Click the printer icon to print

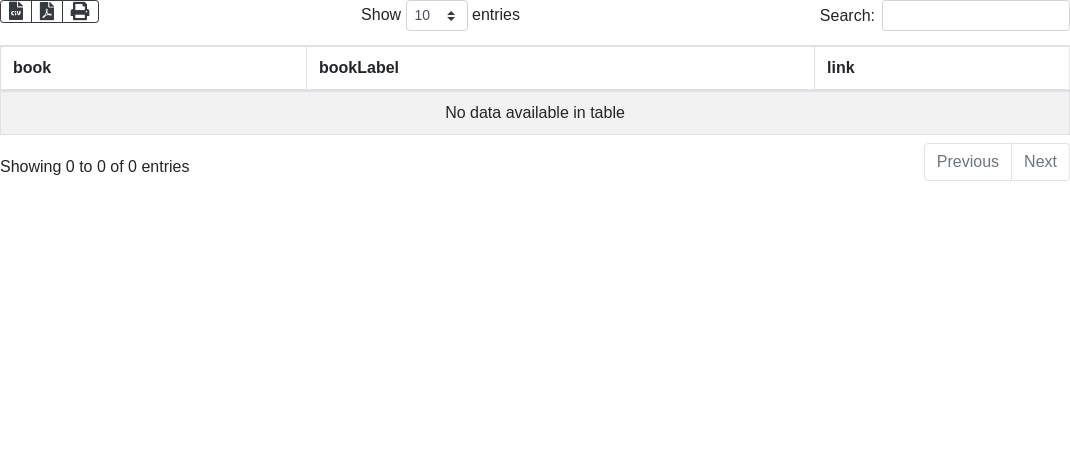(80, 11)
